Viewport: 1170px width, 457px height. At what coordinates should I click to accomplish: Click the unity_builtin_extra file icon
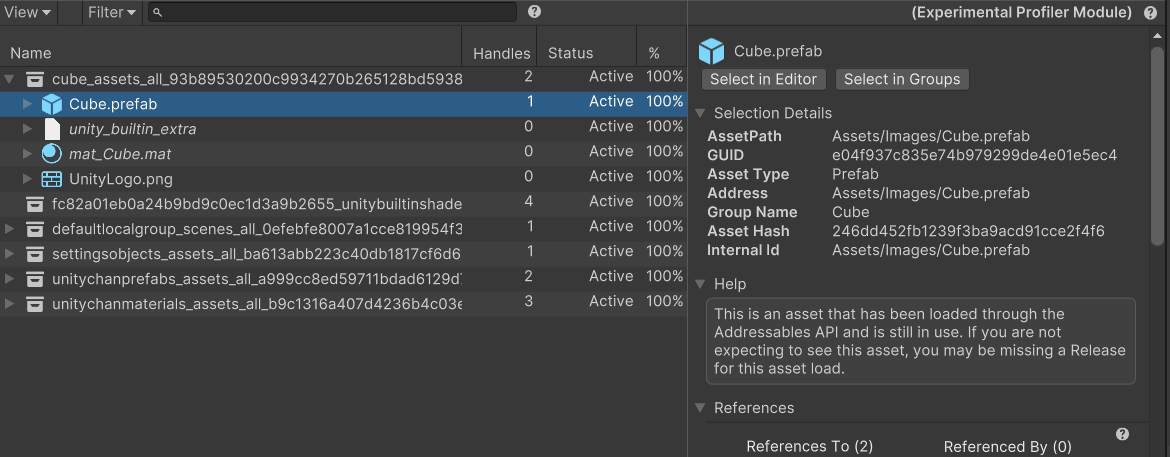(x=51, y=128)
